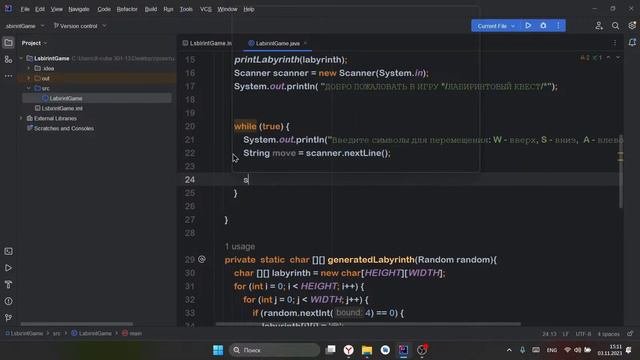The image size is (640, 360).
Task: Click Windows taskbar search field
Action: [274, 350]
